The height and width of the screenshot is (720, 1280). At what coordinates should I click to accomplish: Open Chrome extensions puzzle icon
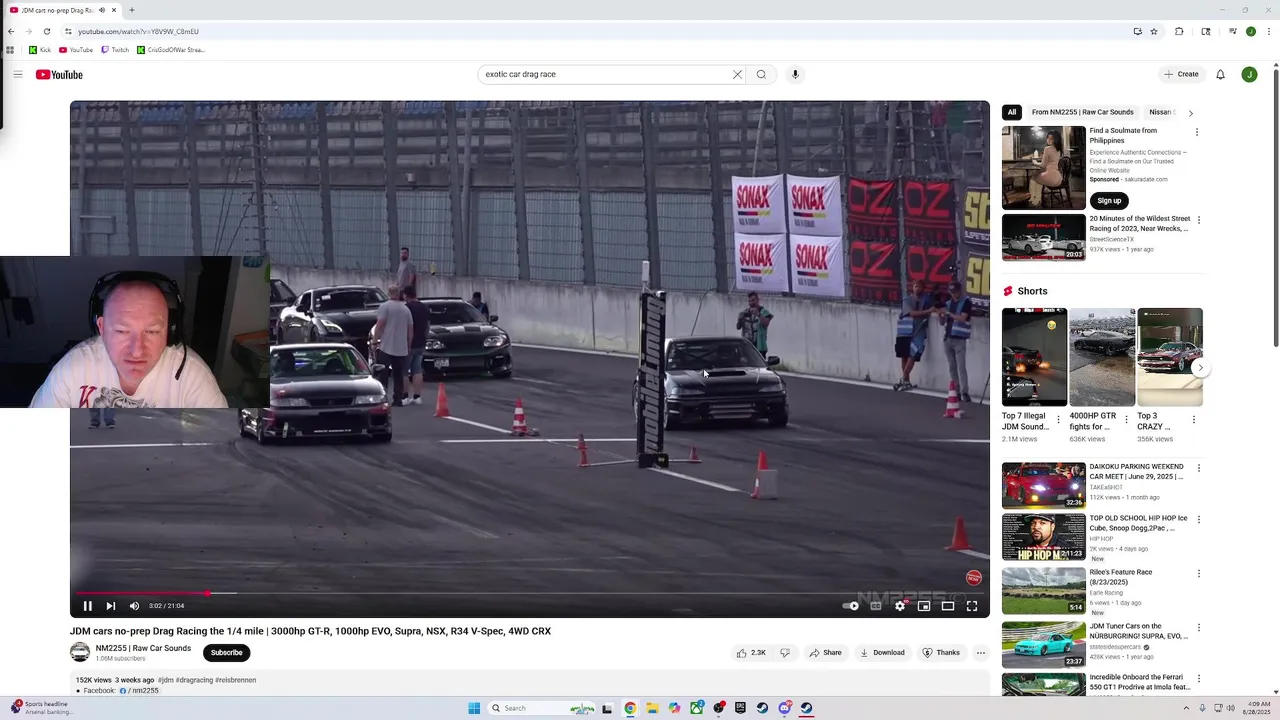point(1179,31)
